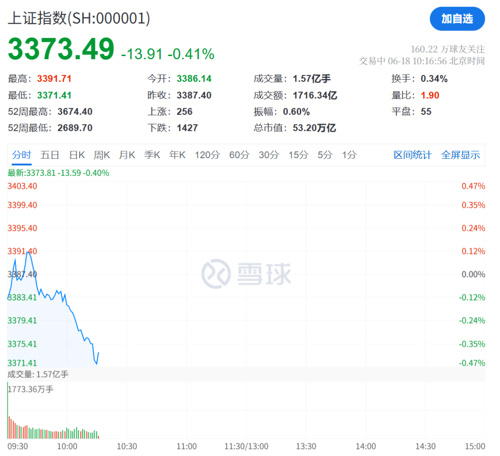Click the 3395.40 price axis label
500x456 pixels.
pos(22,228)
